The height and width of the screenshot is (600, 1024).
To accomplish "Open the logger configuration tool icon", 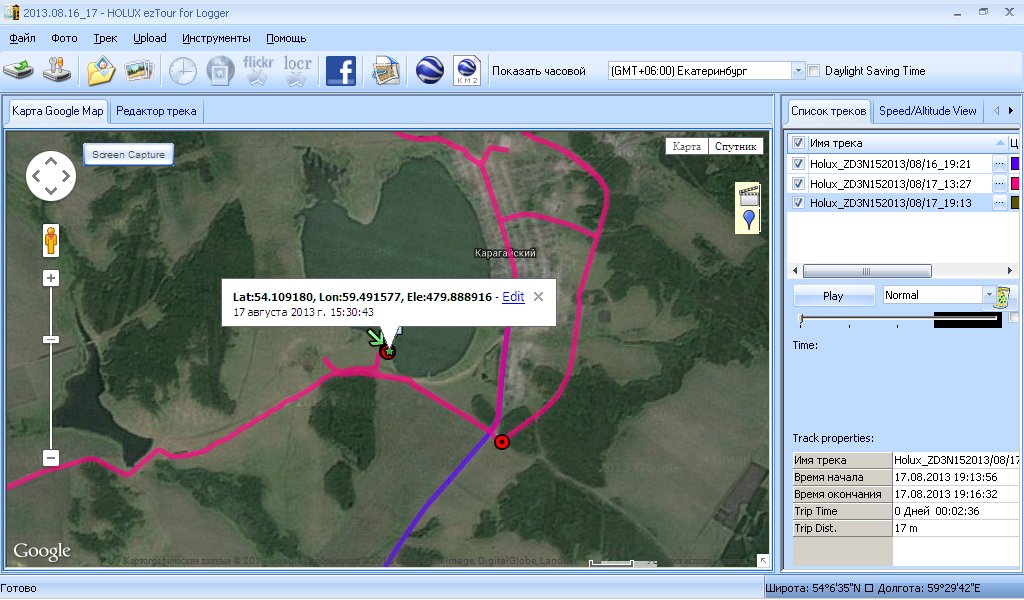I will click(x=57, y=70).
